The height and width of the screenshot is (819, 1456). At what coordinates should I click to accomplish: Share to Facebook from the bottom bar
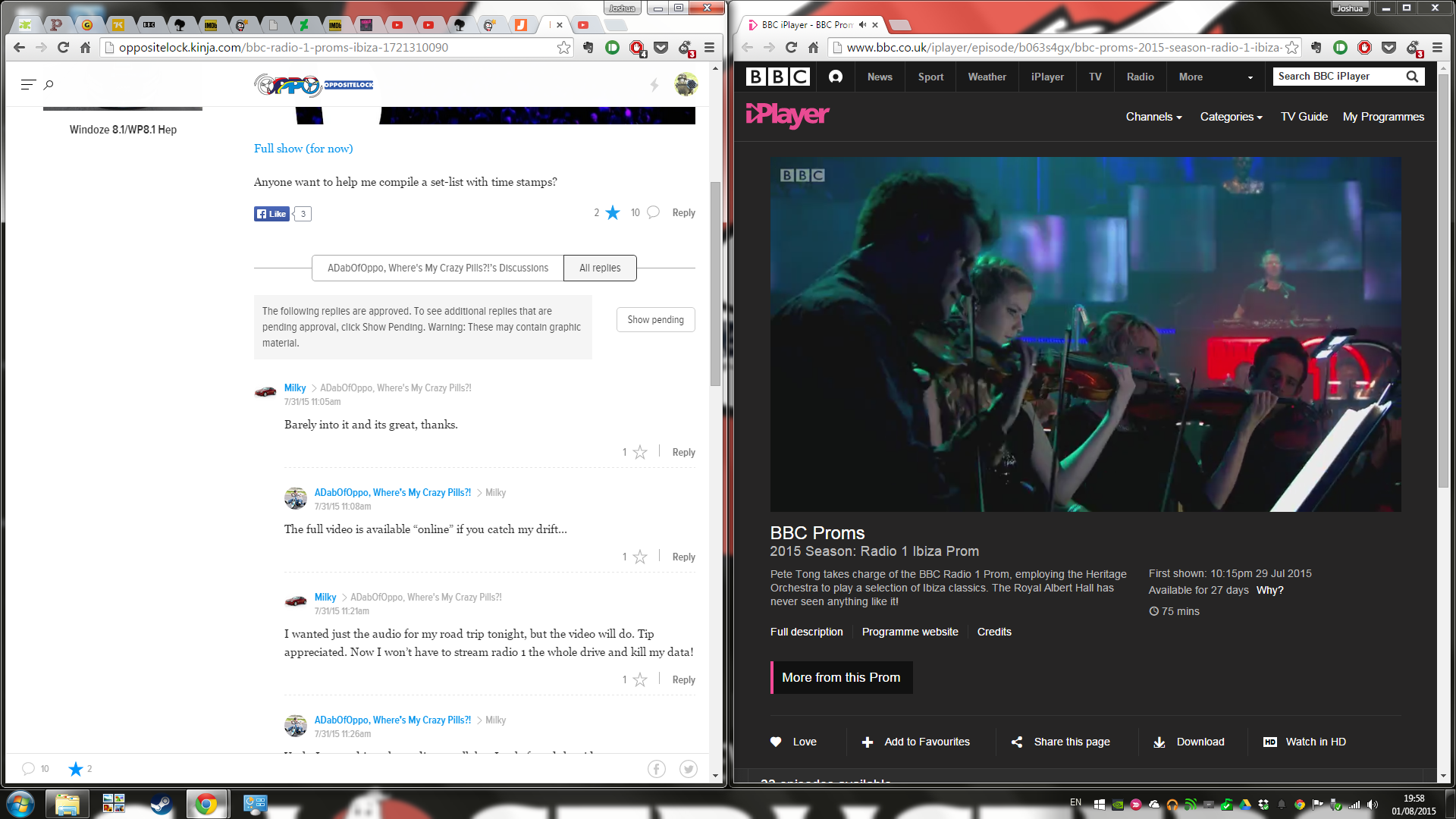pyautogui.click(x=657, y=769)
